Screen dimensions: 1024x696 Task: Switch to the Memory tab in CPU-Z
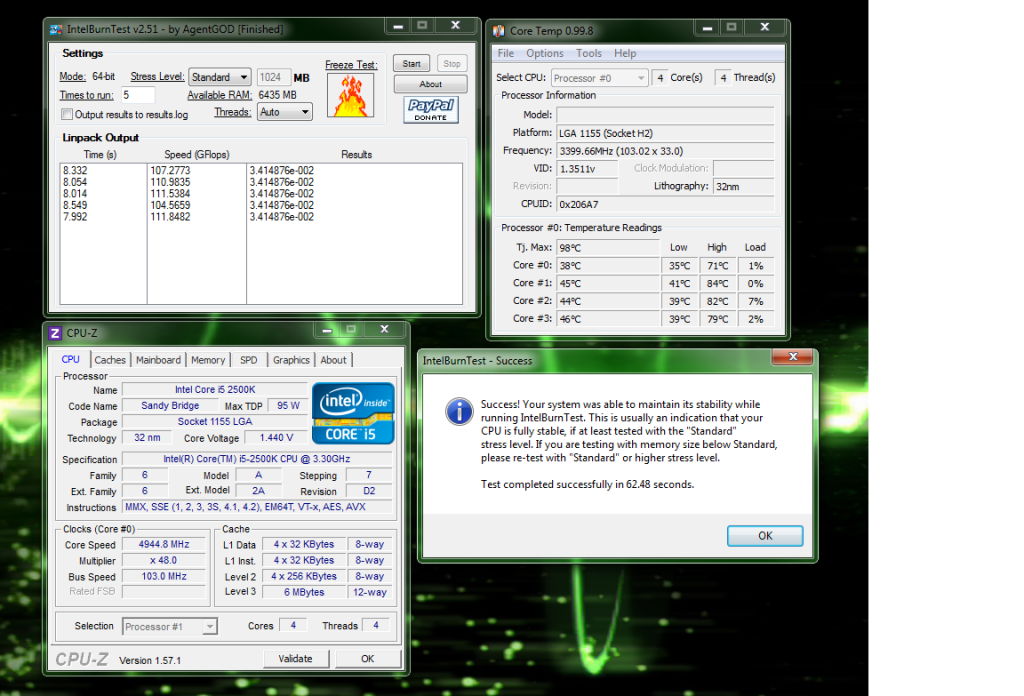coord(208,360)
